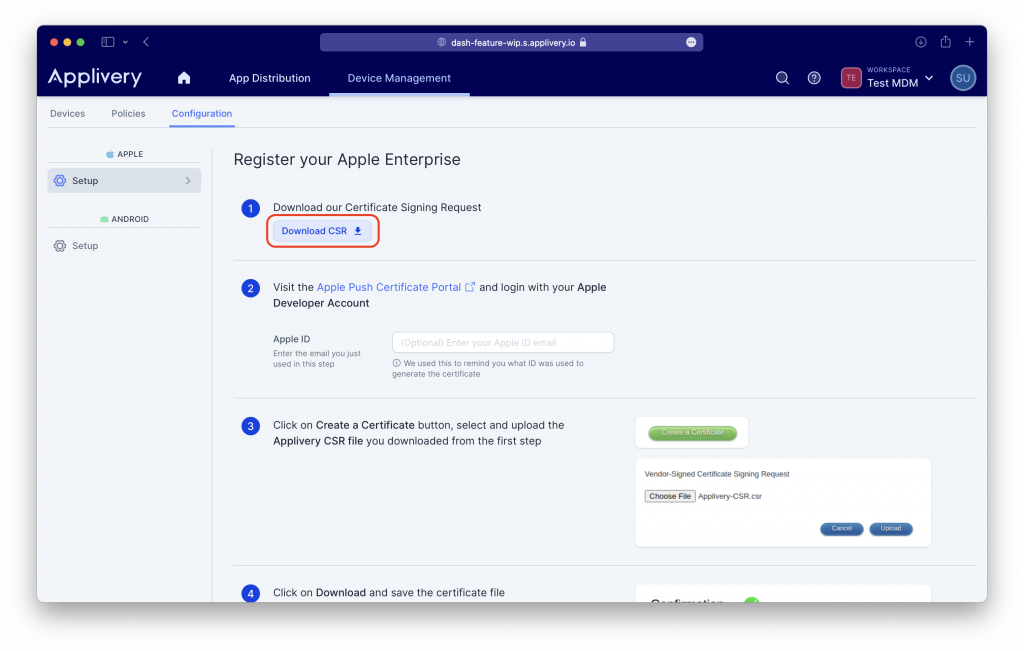This screenshot has height=651, width=1024.
Task: Open the App Distribution tab
Action: click(270, 78)
